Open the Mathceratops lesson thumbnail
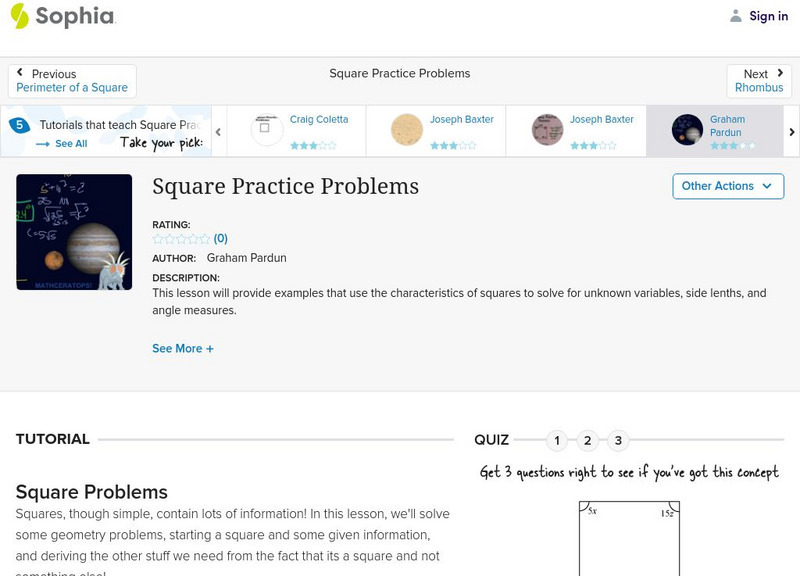Image resolution: width=800 pixels, height=576 pixels. coord(74,232)
